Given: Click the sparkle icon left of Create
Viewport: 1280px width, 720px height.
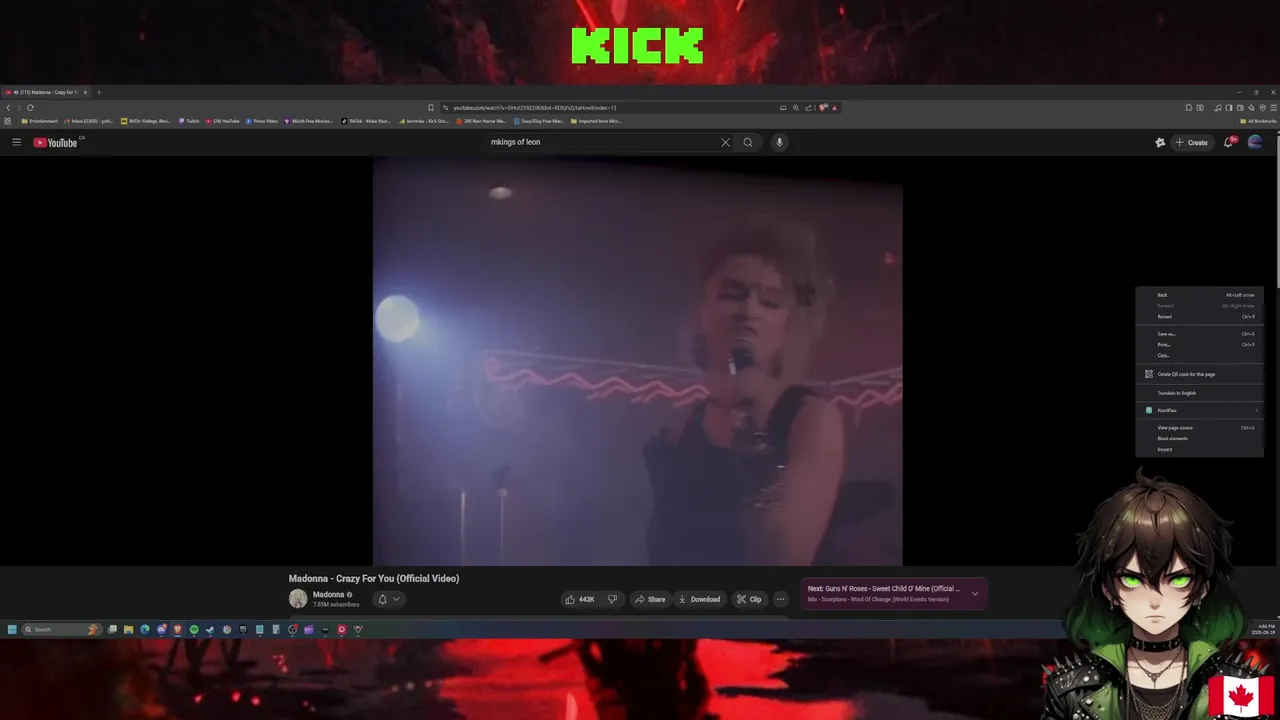Looking at the screenshot, I should (x=1160, y=142).
